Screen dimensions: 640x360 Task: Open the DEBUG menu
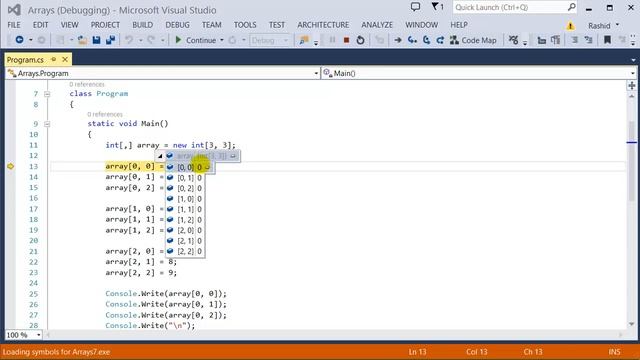pyautogui.click(x=177, y=25)
